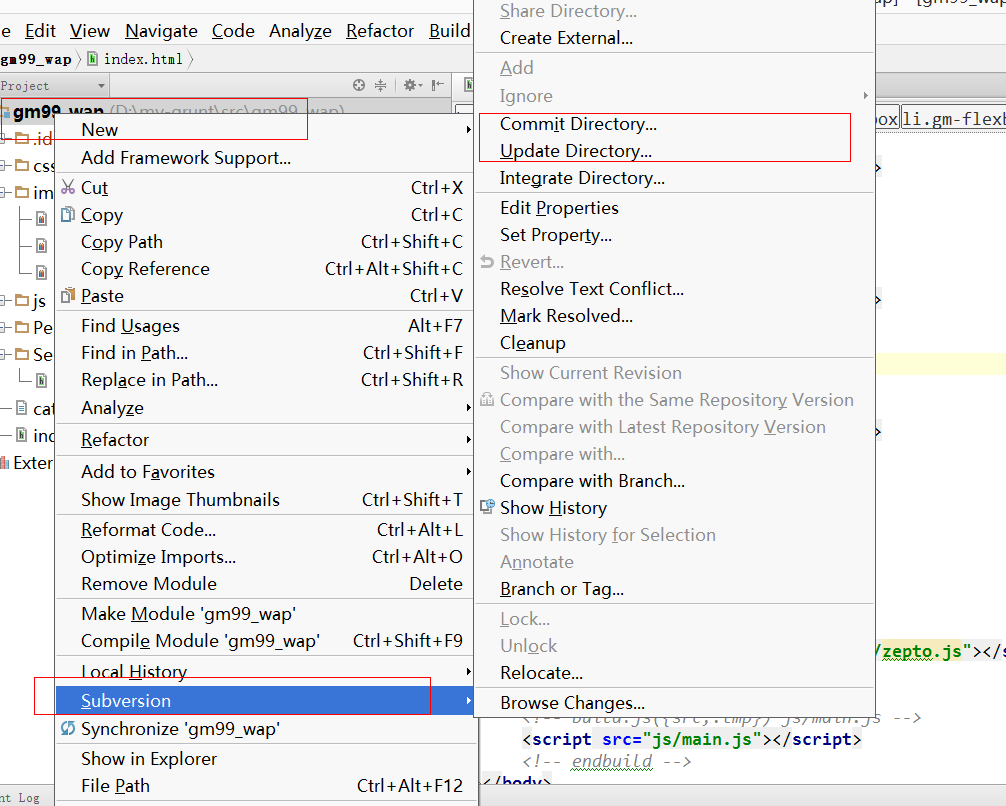Click the index.html file icon in breadcrumb
The height and width of the screenshot is (806, 1006).
92,59
